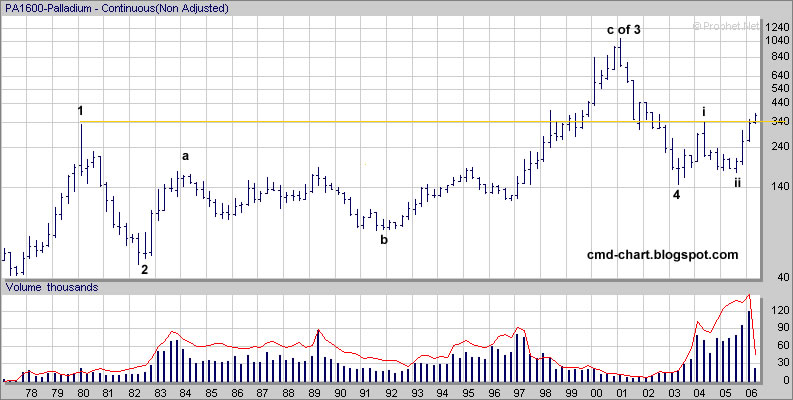This screenshot has height=400, width=793.
Task: Select year label 83 on time axis
Action: (159, 393)
